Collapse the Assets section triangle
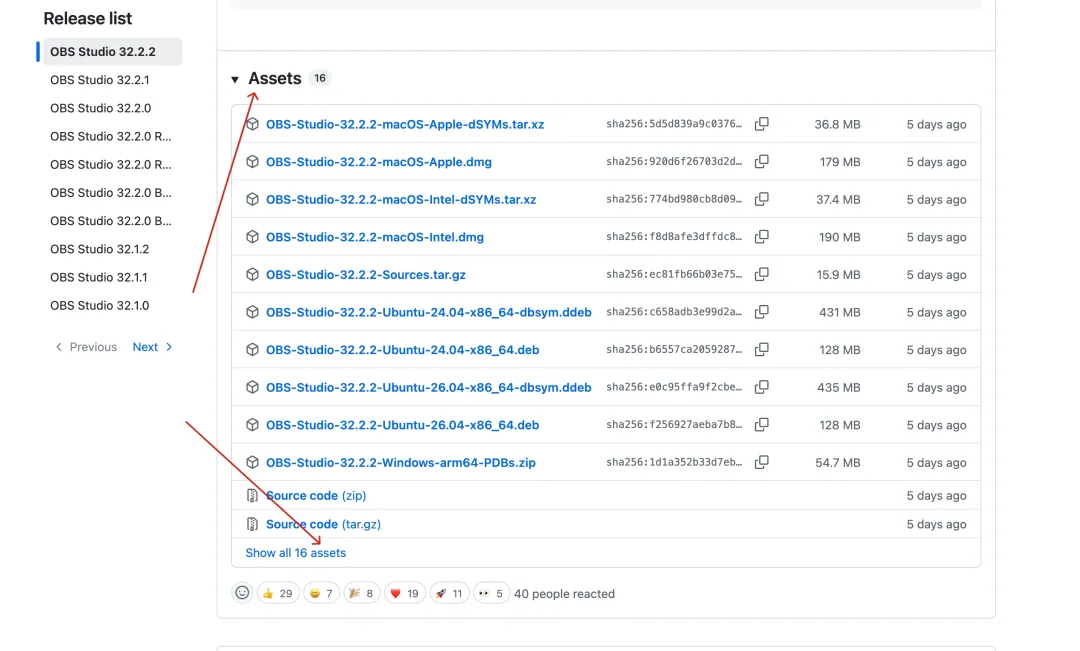Screen dimensions: 1080x651 (235, 79)
